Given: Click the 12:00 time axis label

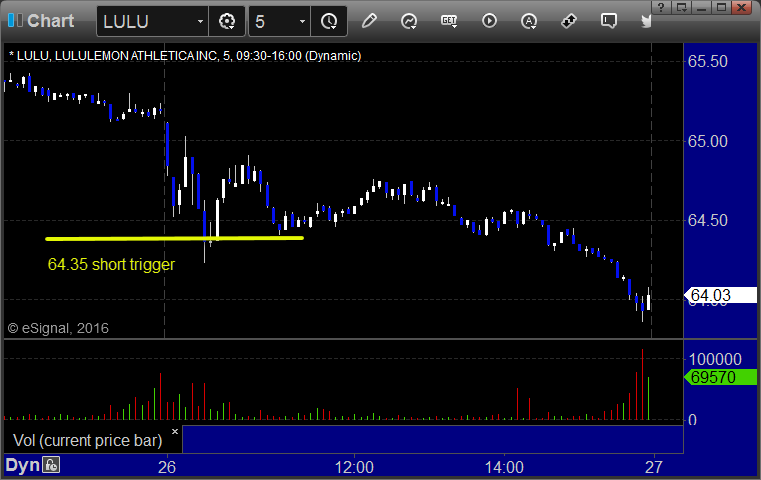Looking at the screenshot, I should pyautogui.click(x=354, y=467).
